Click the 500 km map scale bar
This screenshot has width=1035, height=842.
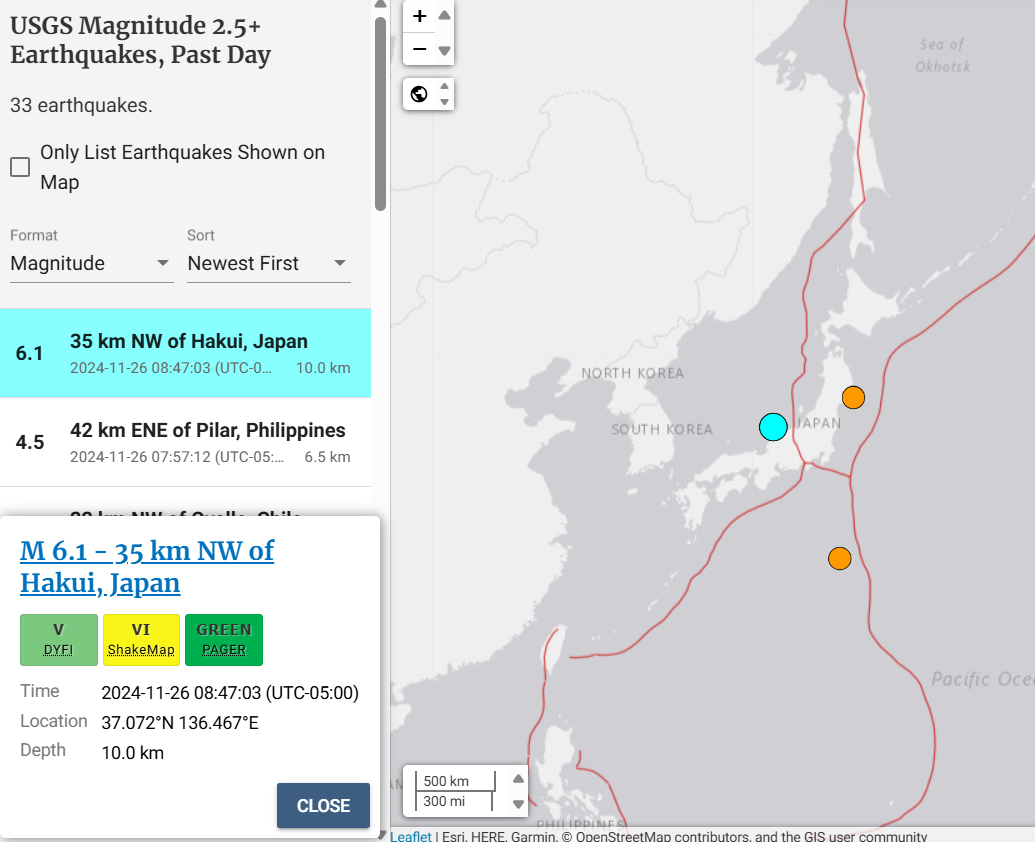[x=455, y=781]
